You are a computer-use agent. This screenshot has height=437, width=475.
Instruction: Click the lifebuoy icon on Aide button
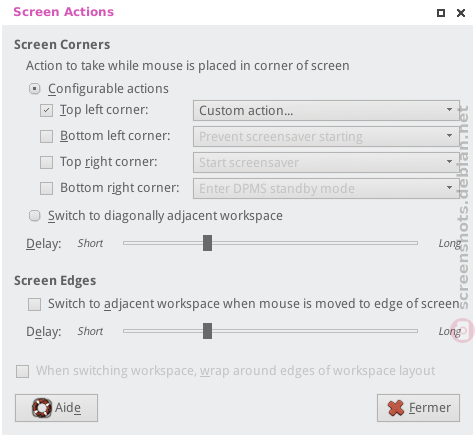point(42,408)
